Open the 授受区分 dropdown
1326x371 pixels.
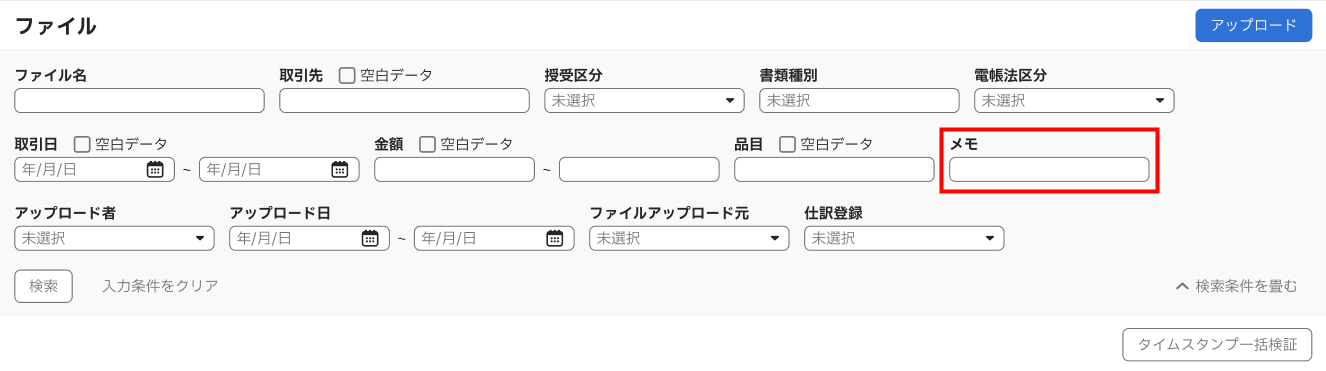tap(644, 100)
